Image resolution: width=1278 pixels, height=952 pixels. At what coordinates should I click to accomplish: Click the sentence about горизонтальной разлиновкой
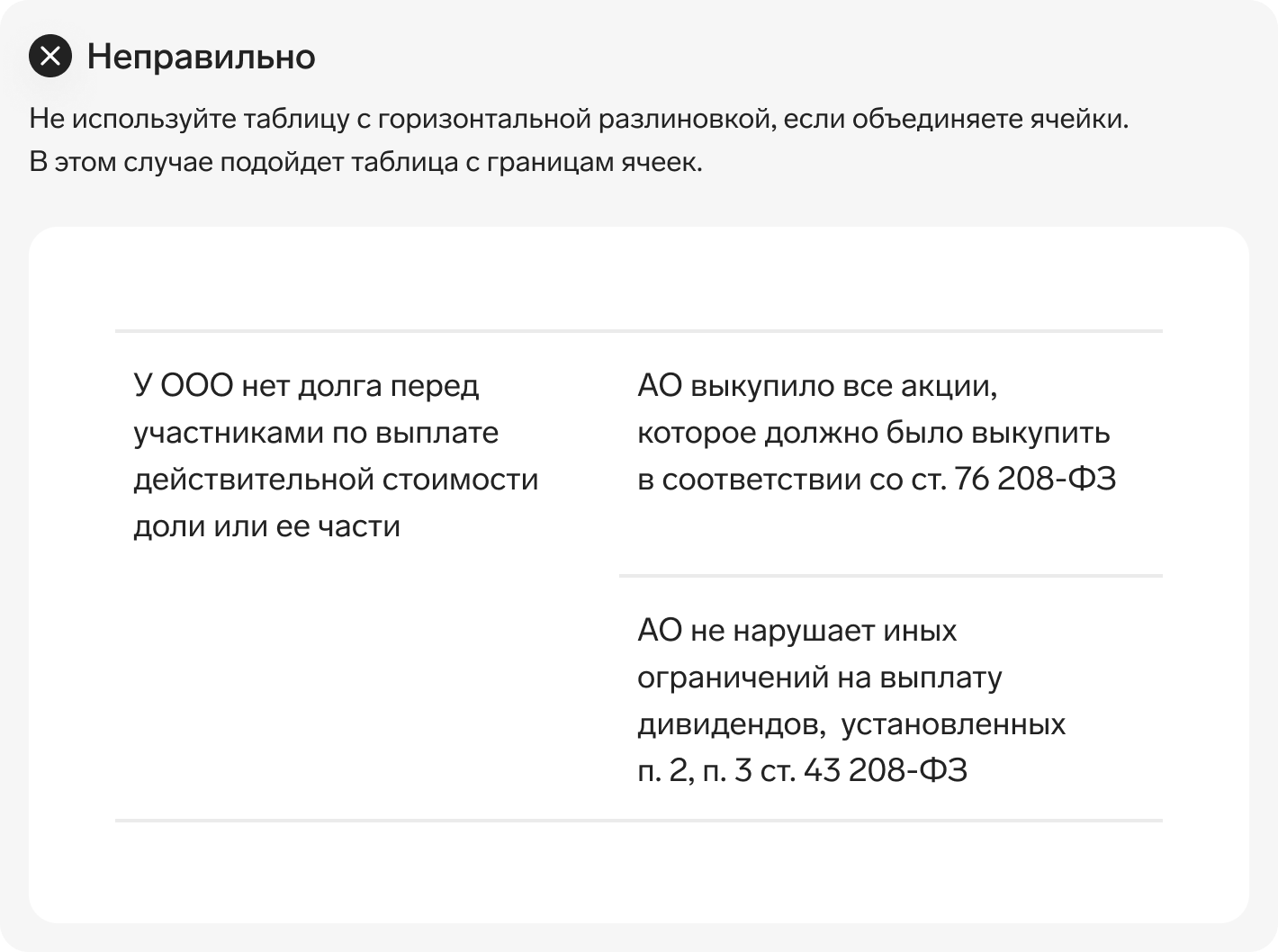click(579, 119)
